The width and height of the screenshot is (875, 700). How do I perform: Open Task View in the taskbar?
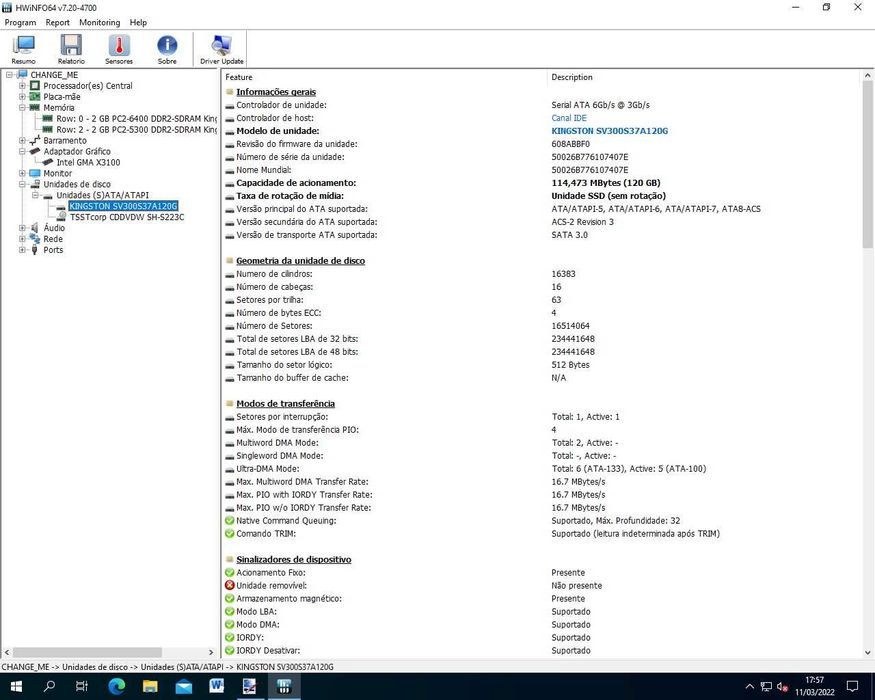(x=81, y=686)
